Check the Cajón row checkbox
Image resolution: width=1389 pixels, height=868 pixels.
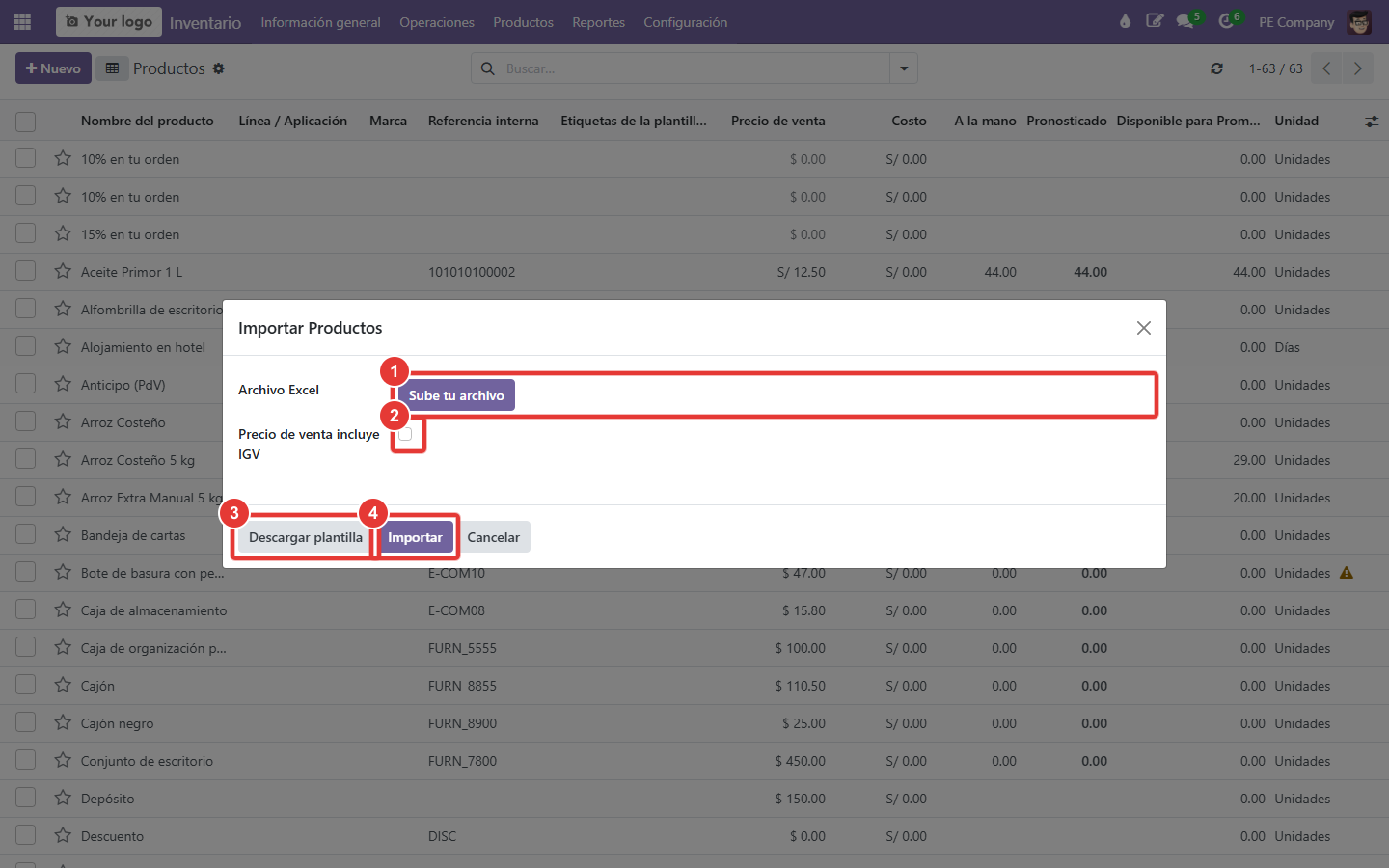(26, 685)
